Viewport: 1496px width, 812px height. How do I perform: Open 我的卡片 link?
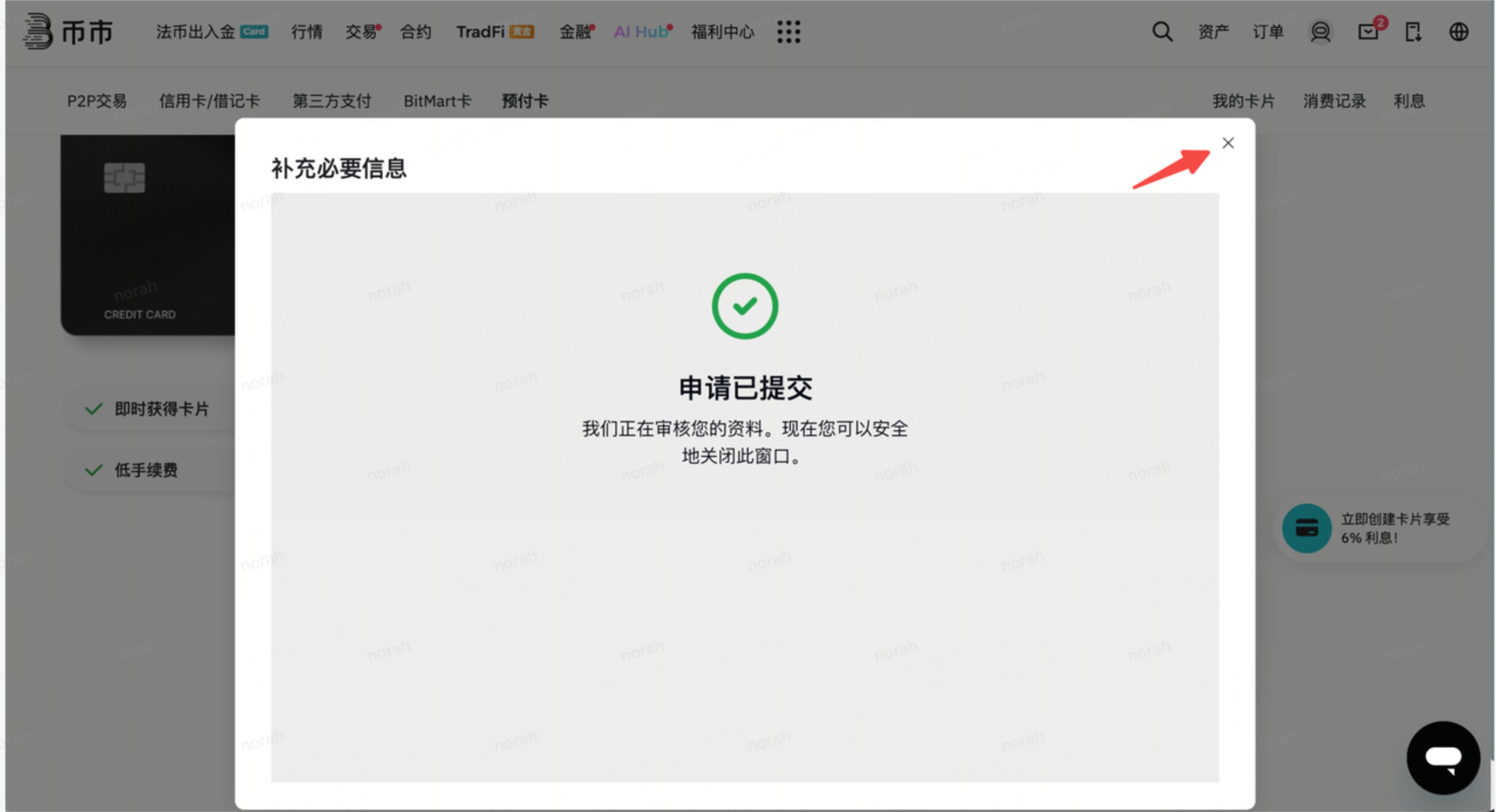[x=1243, y=101]
